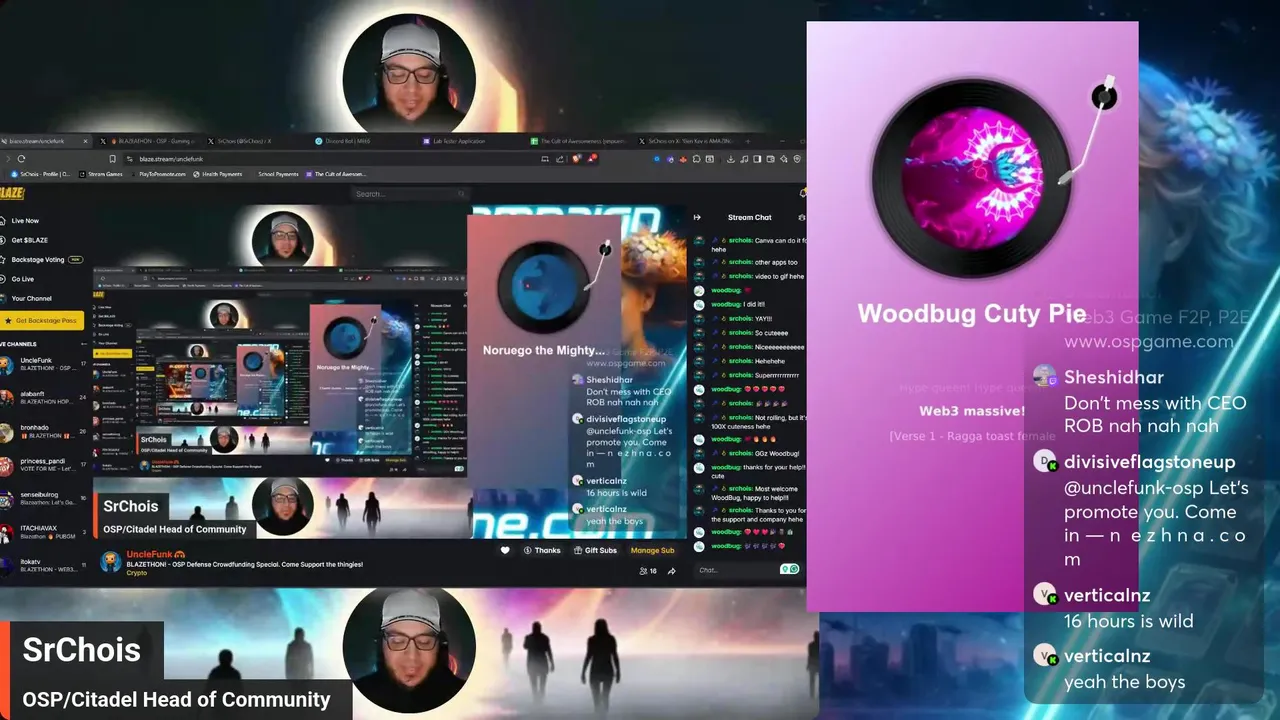Open the browser downloads icon
Viewport: 1280px width, 720px height.
730,159
